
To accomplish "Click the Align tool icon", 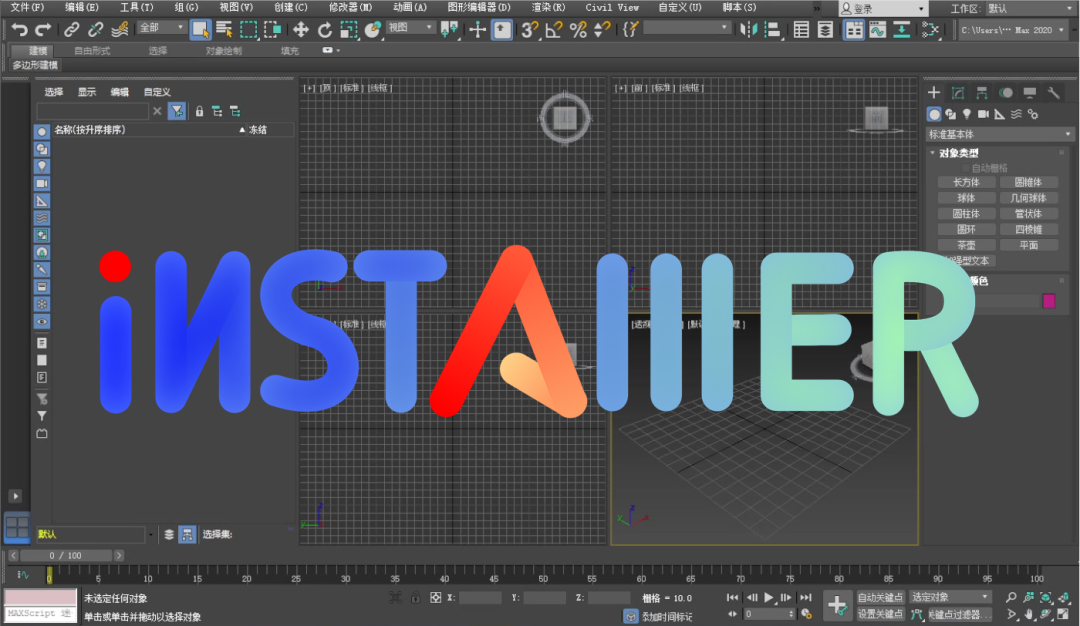I will coord(773,30).
